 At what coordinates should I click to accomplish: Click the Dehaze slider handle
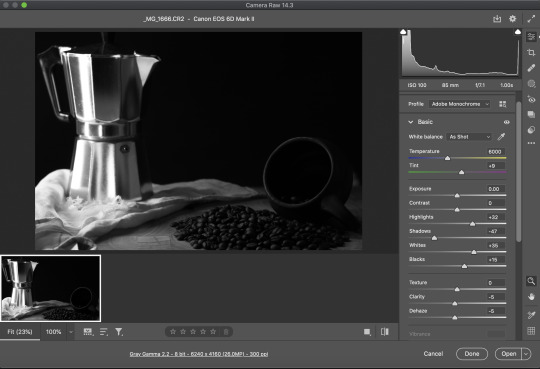tap(455, 318)
